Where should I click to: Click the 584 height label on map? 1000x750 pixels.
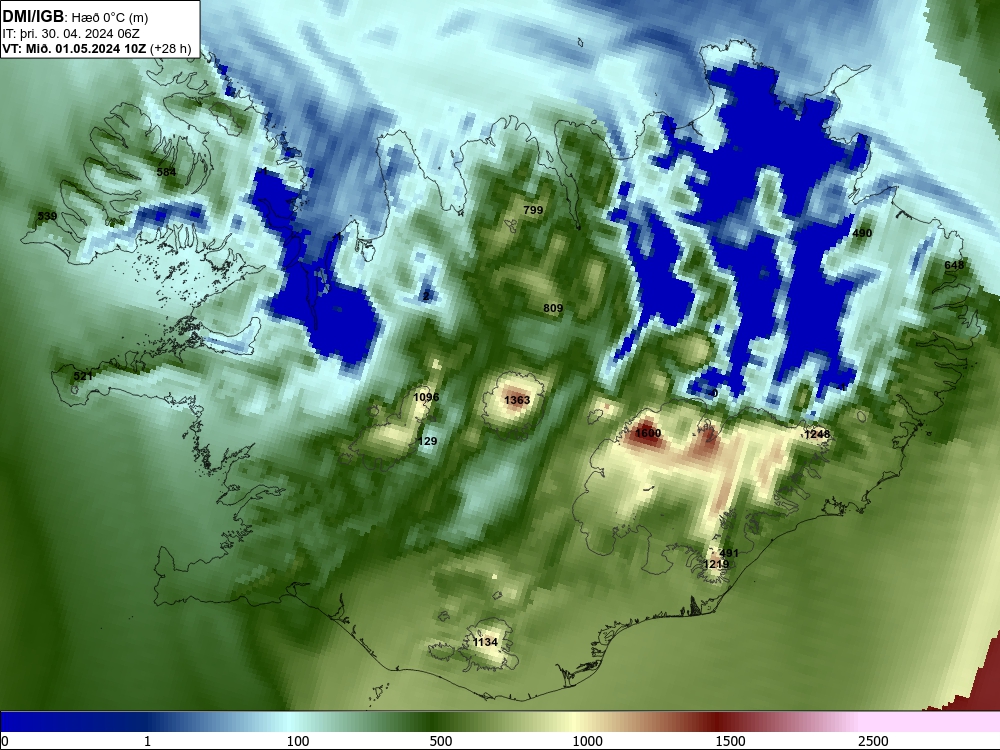(166, 172)
